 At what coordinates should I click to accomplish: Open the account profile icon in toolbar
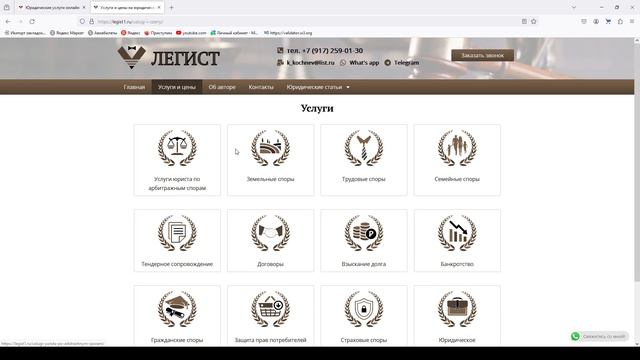(x=596, y=21)
